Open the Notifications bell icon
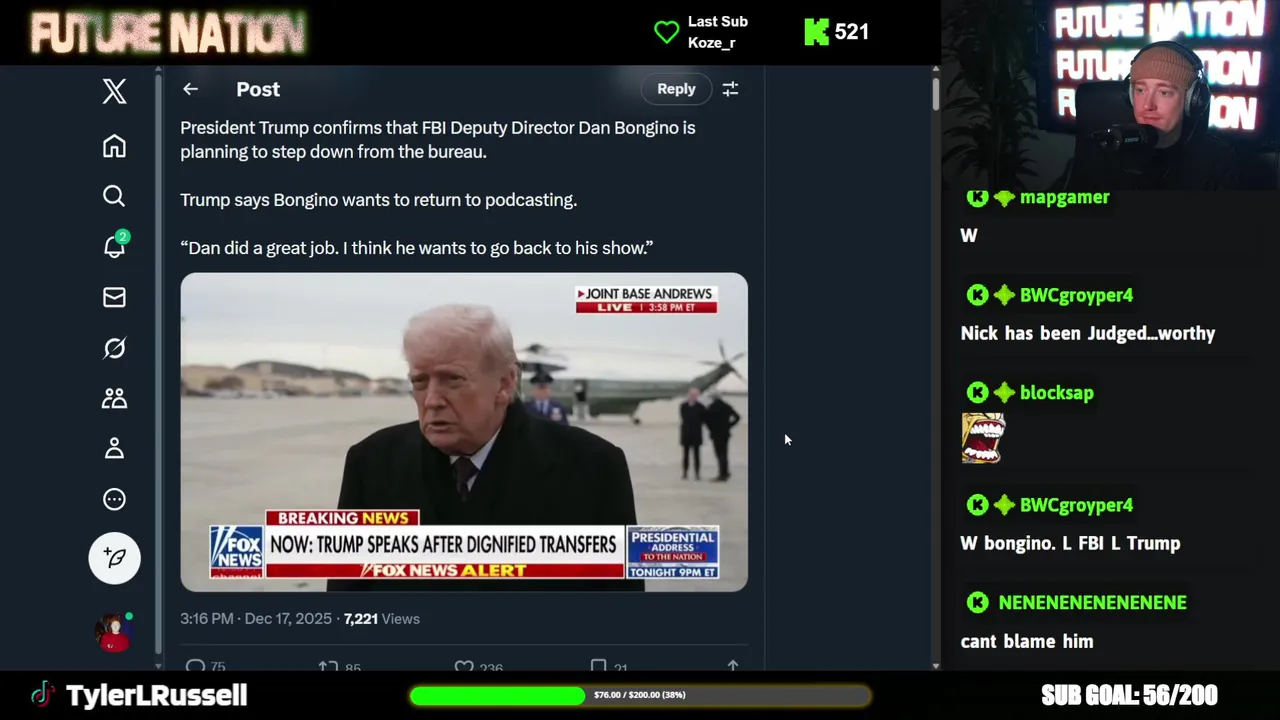The width and height of the screenshot is (1280, 720). coord(115,246)
